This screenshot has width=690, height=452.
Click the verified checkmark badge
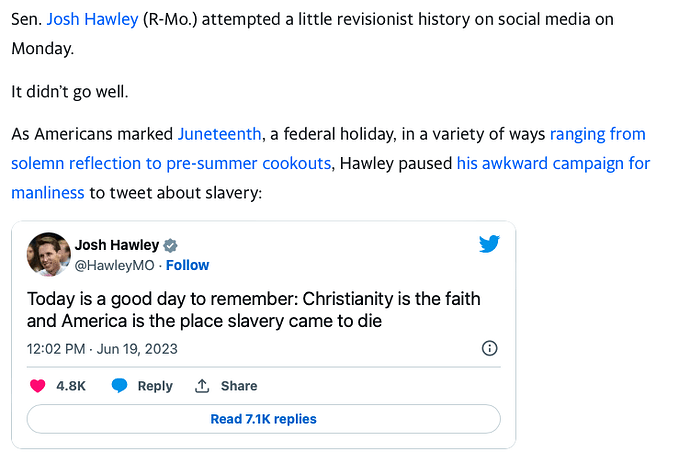171,246
